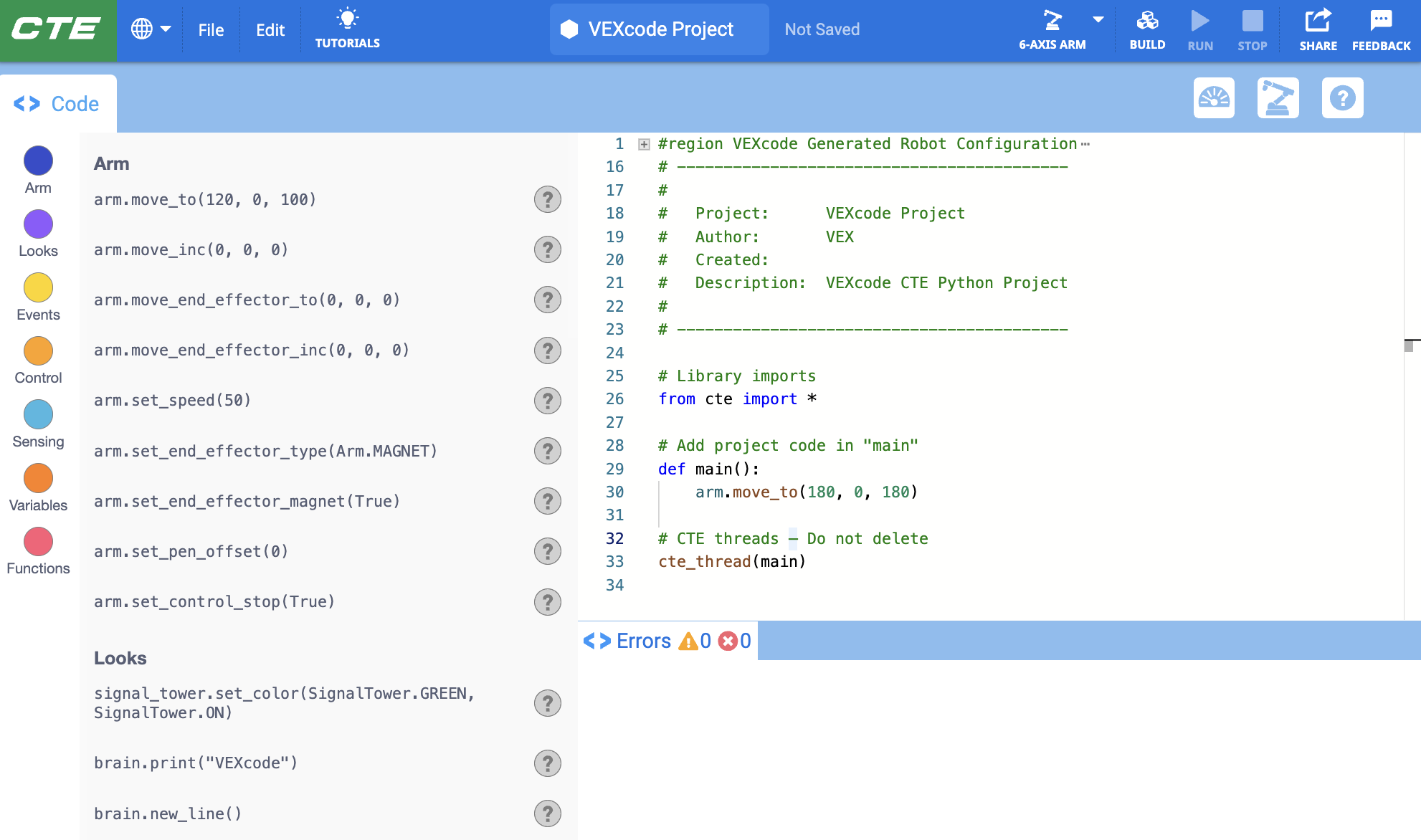The height and width of the screenshot is (840, 1421).
Task: Click the Build icon
Action: click(1147, 29)
